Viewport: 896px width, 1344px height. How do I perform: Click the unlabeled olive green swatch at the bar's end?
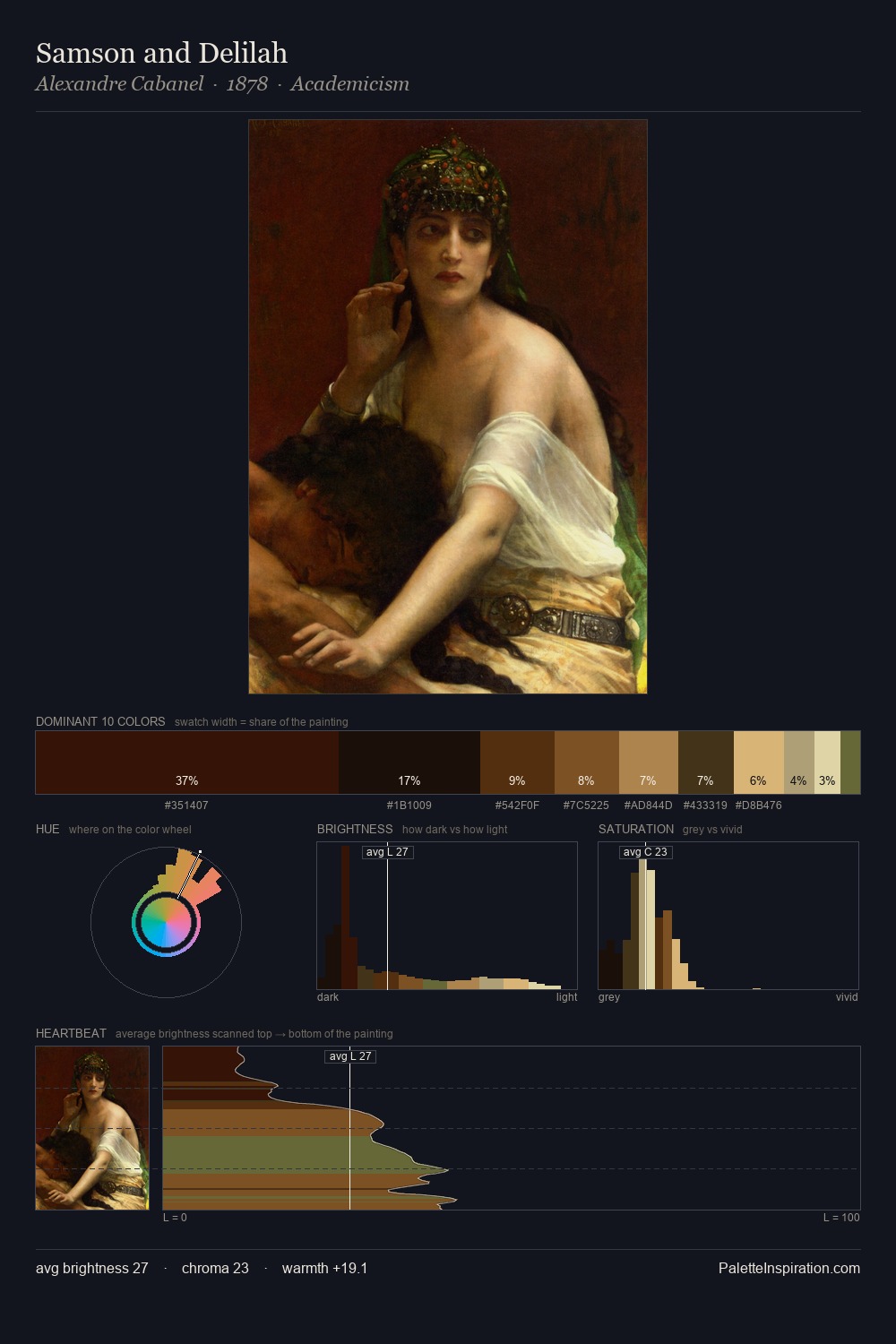click(850, 762)
